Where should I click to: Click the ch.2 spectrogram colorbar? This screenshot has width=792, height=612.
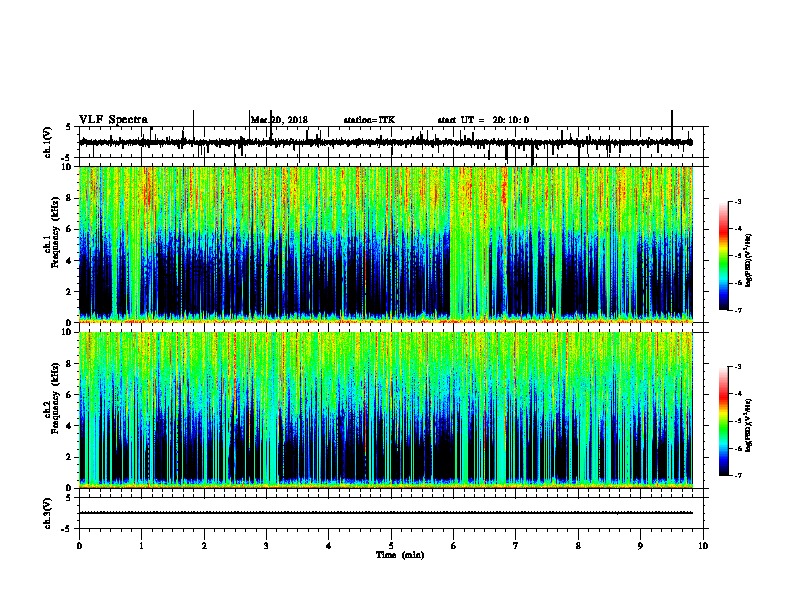coord(724,421)
